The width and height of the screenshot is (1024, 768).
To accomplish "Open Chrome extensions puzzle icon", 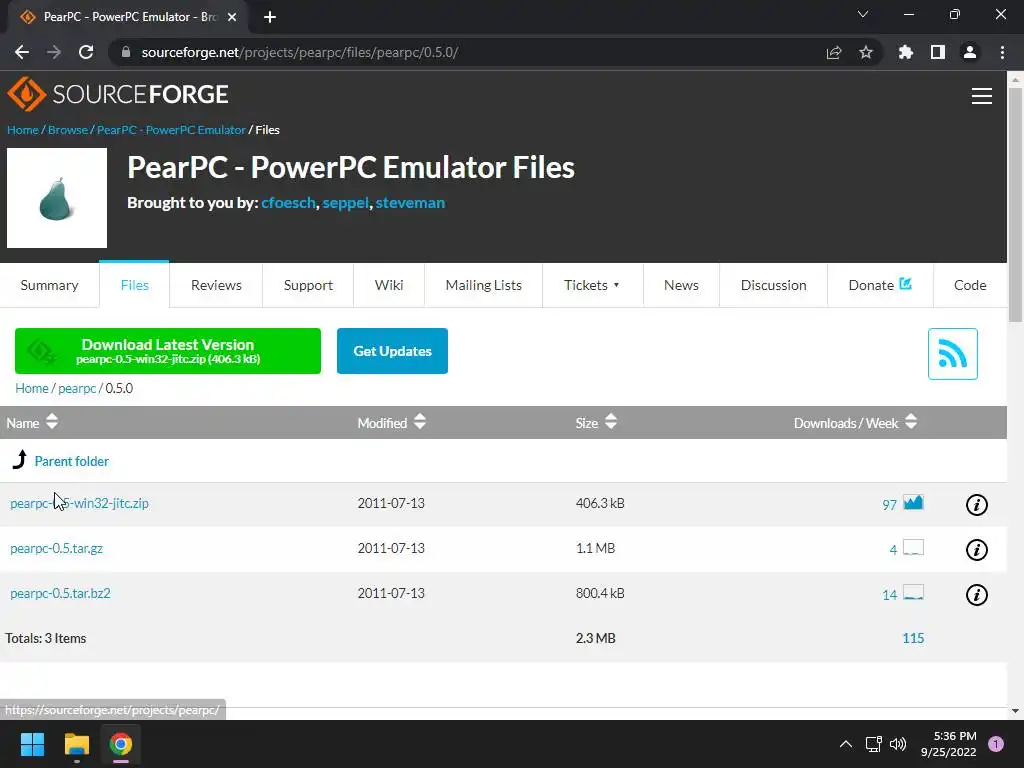I will click(906, 52).
